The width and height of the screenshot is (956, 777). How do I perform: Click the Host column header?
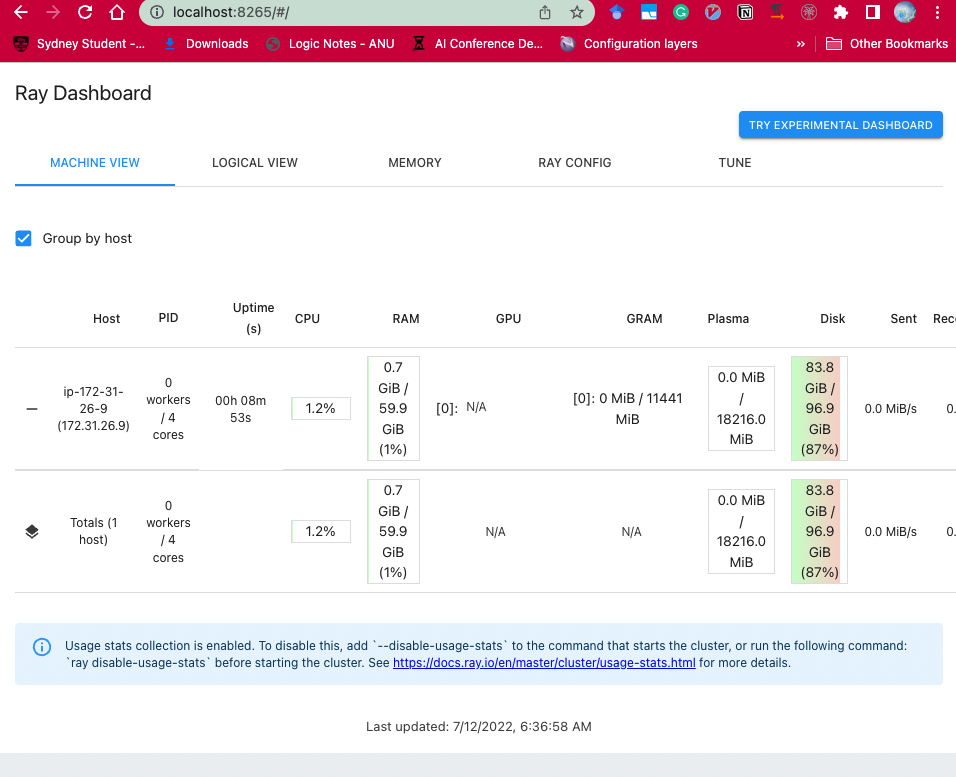[107, 318]
